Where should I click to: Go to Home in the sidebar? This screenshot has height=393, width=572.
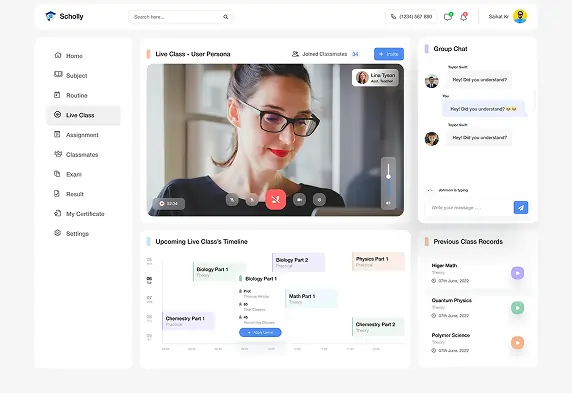83,56
